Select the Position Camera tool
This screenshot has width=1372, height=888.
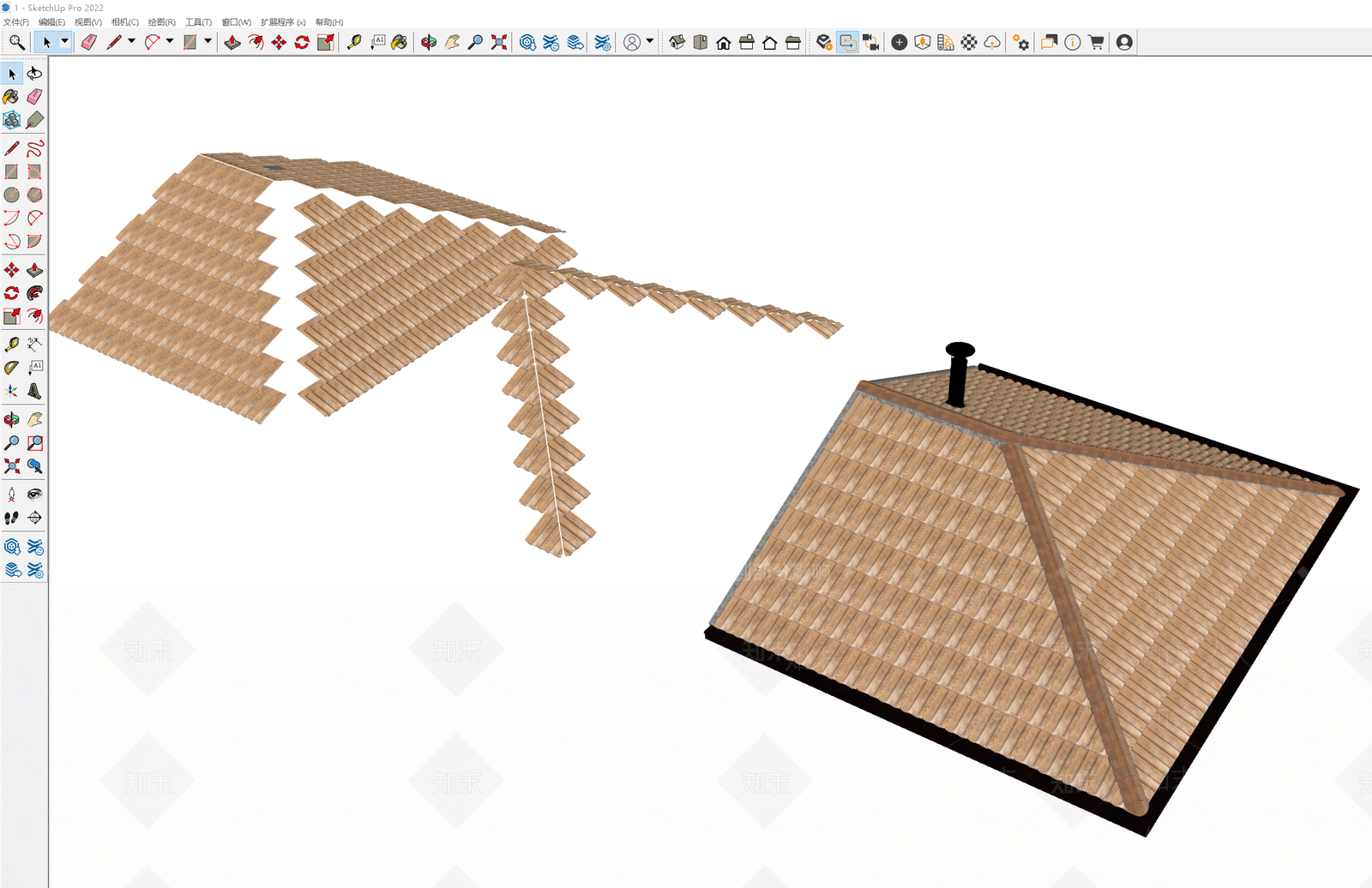(x=11, y=495)
